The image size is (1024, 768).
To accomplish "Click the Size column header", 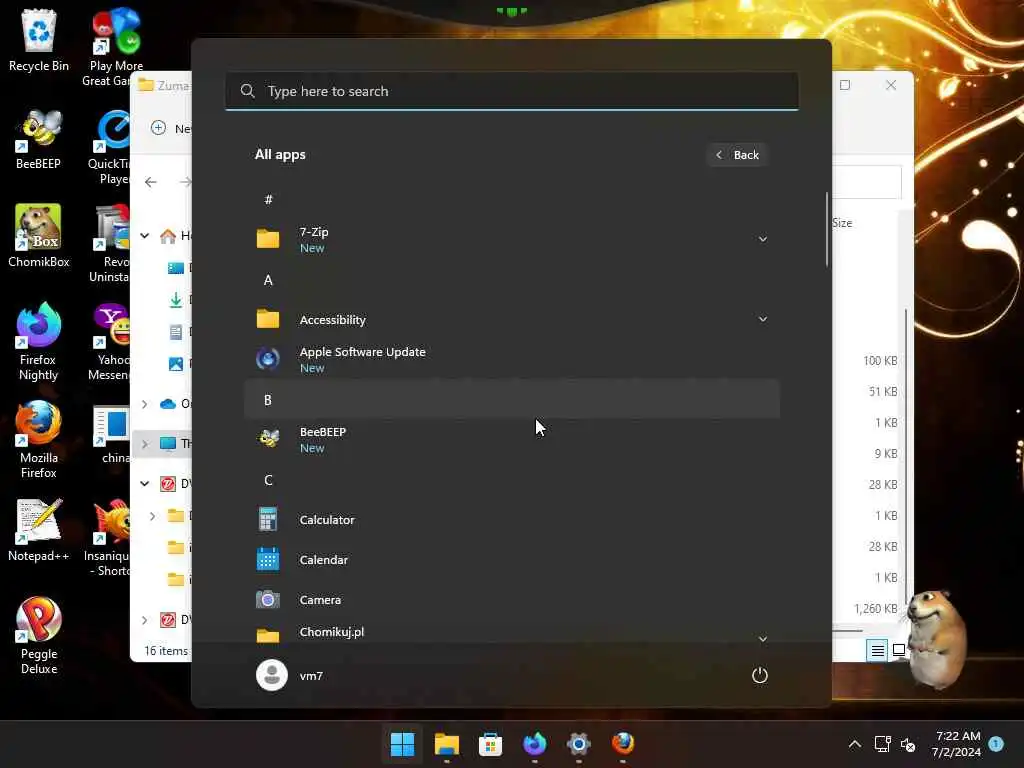I will click(x=842, y=223).
